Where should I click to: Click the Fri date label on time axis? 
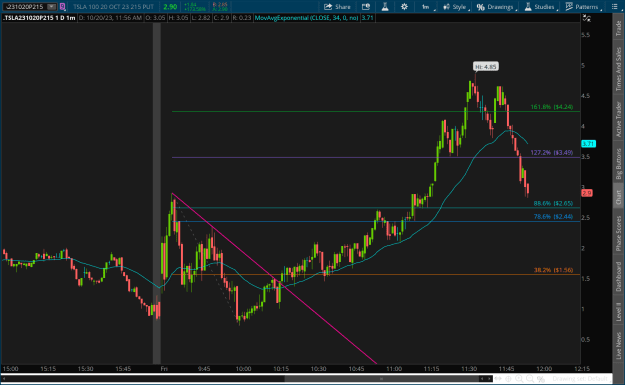pos(164,369)
